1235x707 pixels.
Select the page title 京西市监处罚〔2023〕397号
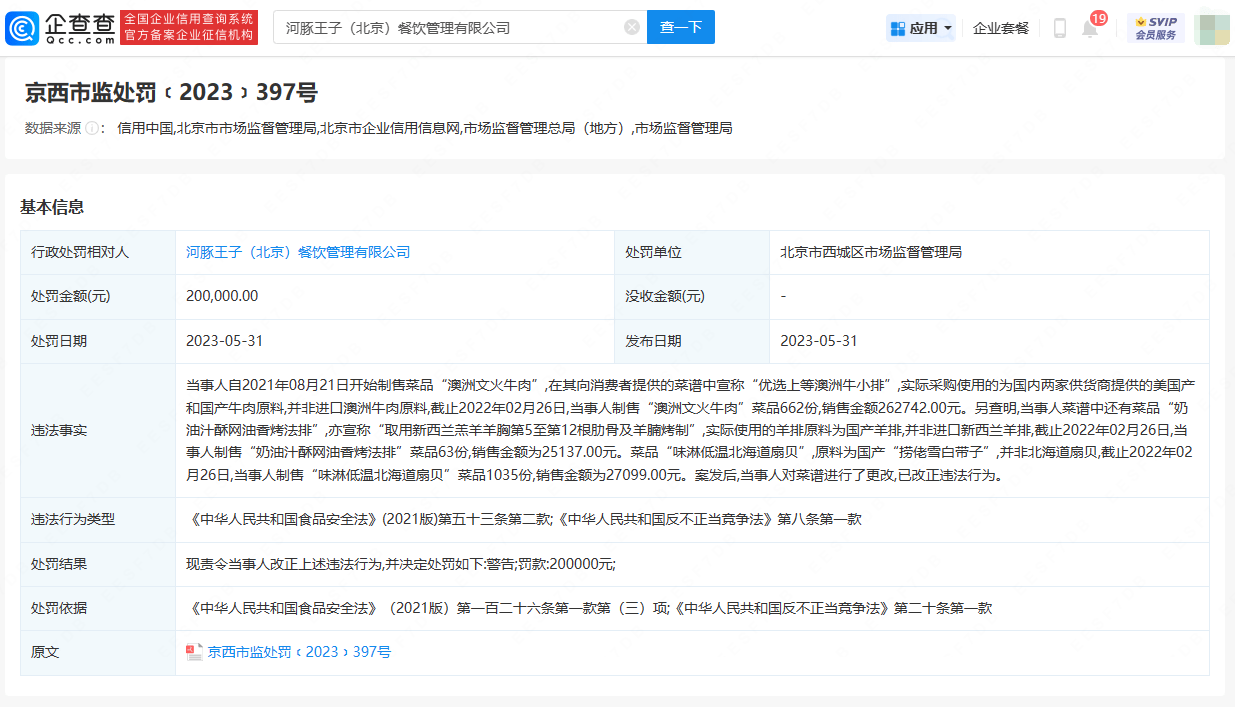click(x=171, y=93)
